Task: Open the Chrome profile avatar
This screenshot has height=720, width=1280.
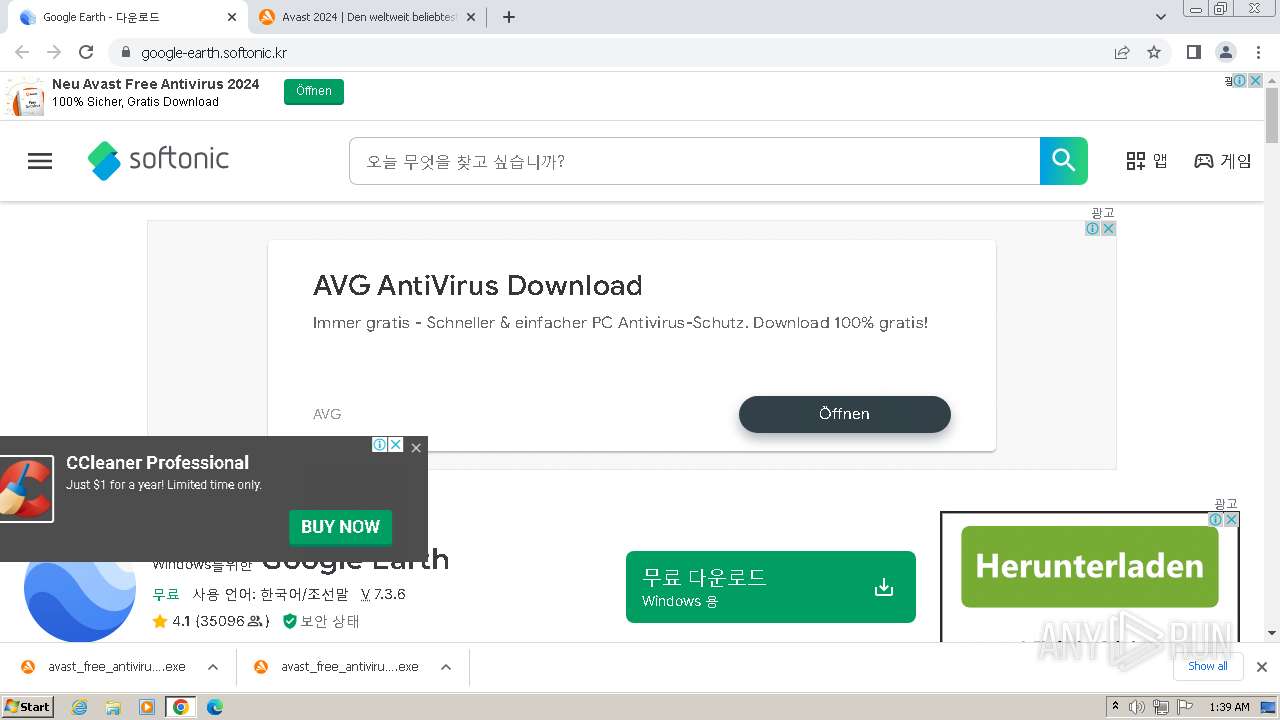Action: pos(1226,52)
